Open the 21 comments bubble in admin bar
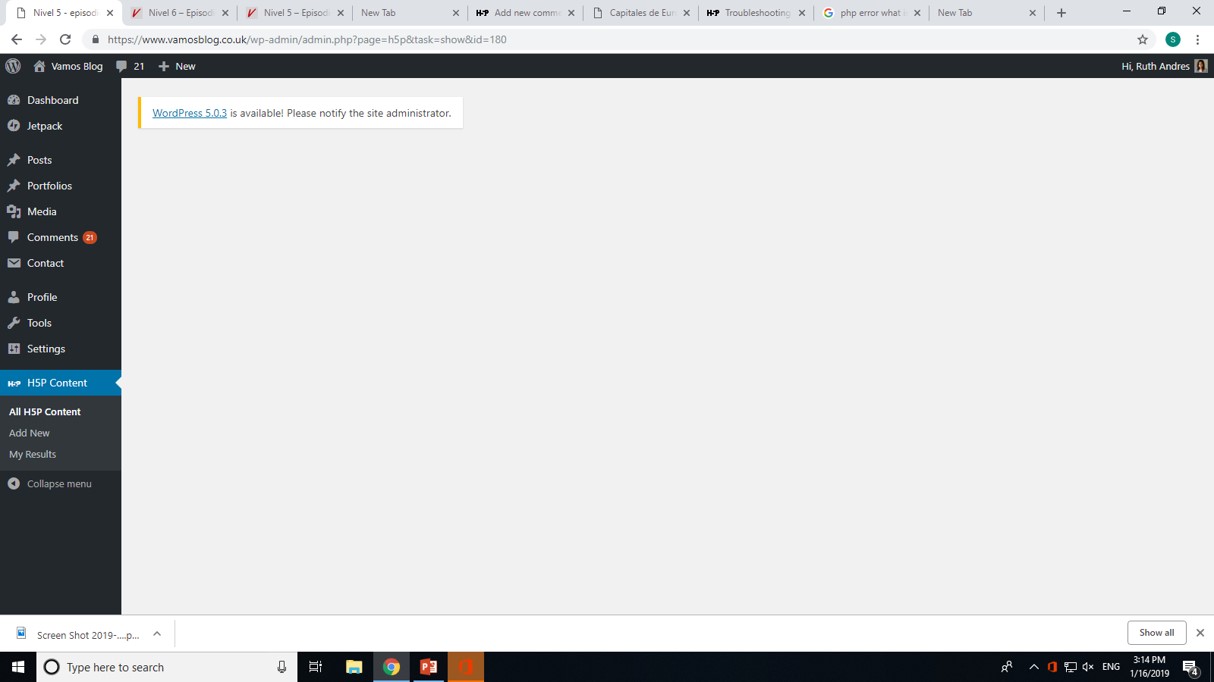Image resolution: width=1214 pixels, height=682 pixels. [x=130, y=66]
